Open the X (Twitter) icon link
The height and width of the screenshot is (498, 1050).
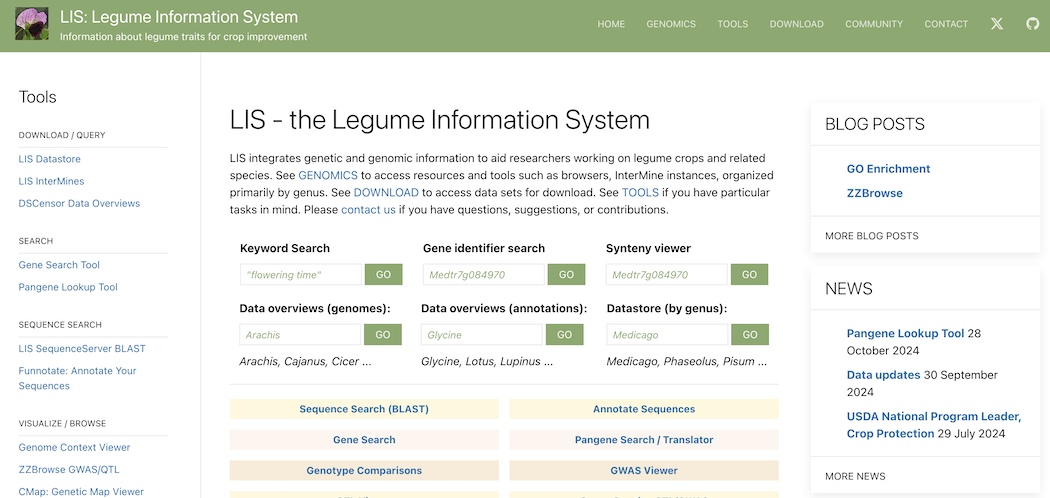tap(997, 24)
